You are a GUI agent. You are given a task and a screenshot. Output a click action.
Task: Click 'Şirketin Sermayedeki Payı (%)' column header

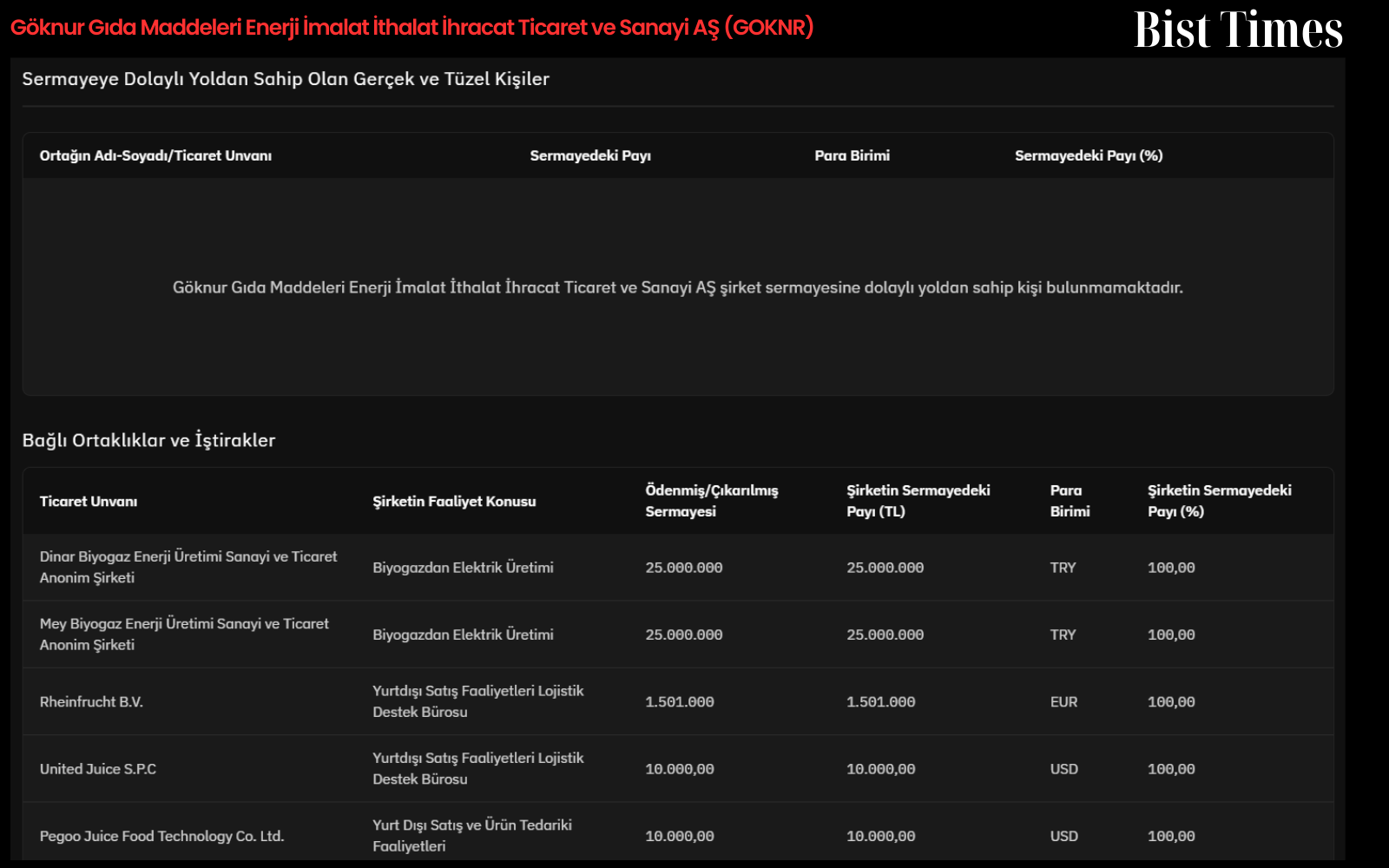pyautogui.click(x=1220, y=501)
